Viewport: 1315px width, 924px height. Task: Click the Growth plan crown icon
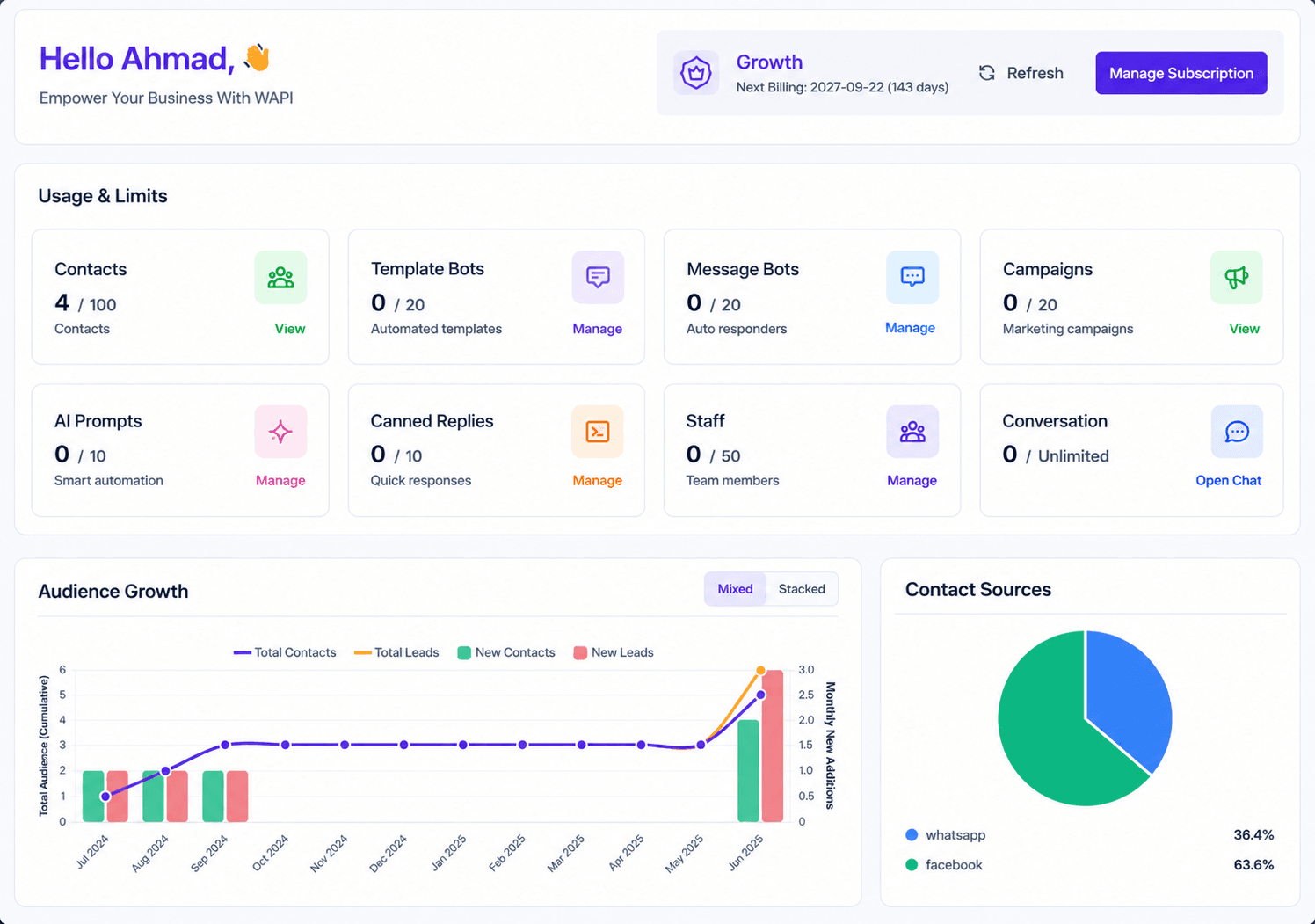click(x=696, y=73)
